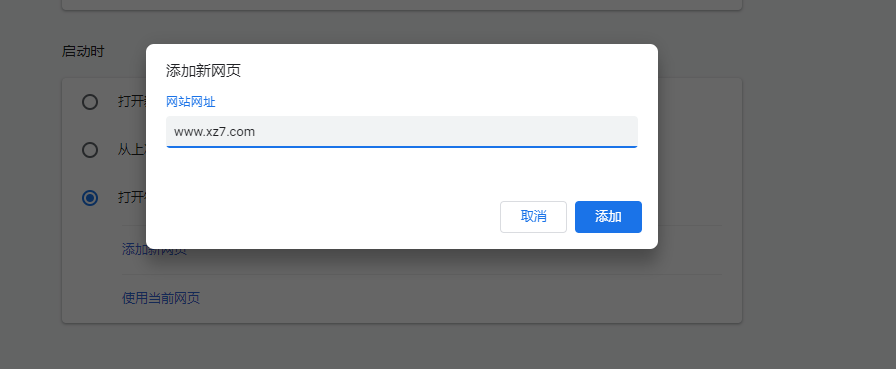Viewport: 896px width, 369px height.
Task: Click the blue underline of URL field
Action: pyautogui.click(x=402, y=147)
